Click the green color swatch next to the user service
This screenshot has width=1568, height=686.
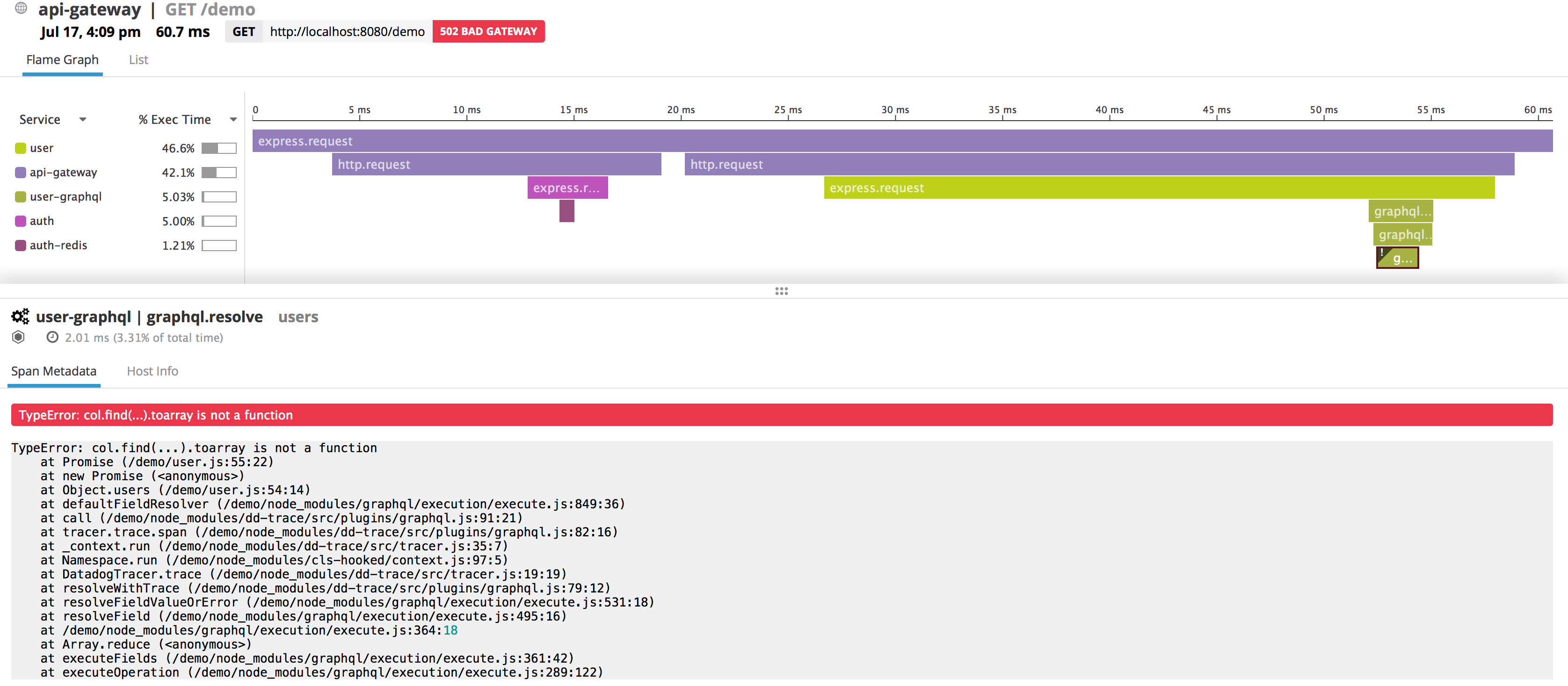coord(20,147)
